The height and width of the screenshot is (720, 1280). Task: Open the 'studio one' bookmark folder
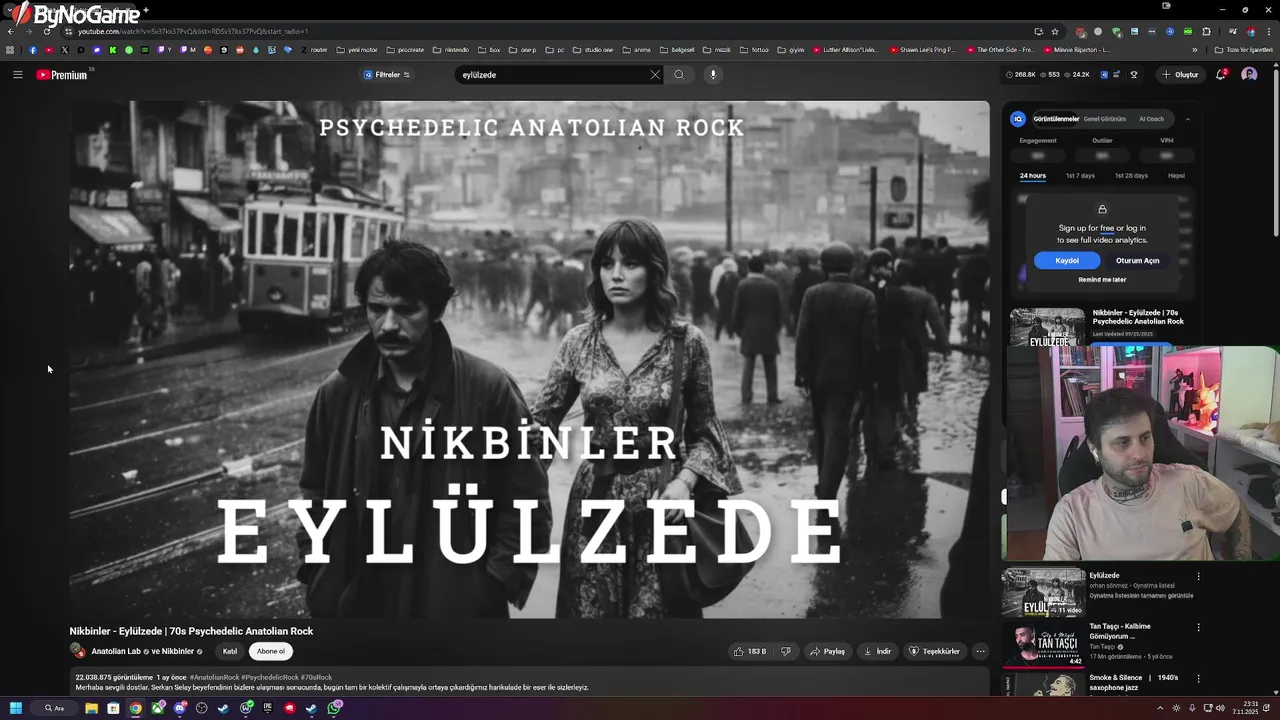[594, 49]
